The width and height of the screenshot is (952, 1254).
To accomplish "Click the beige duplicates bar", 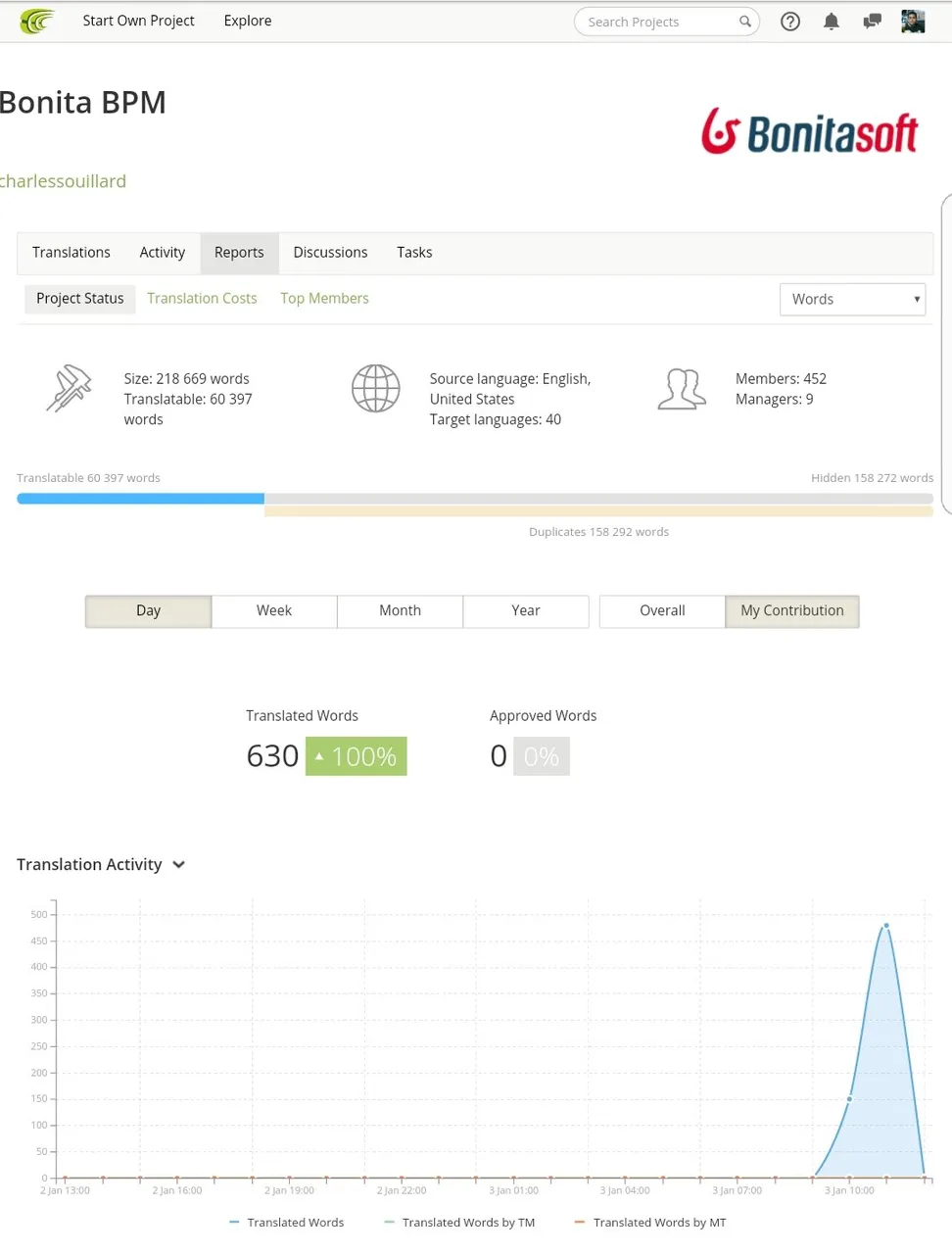I will tap(598, 511).
